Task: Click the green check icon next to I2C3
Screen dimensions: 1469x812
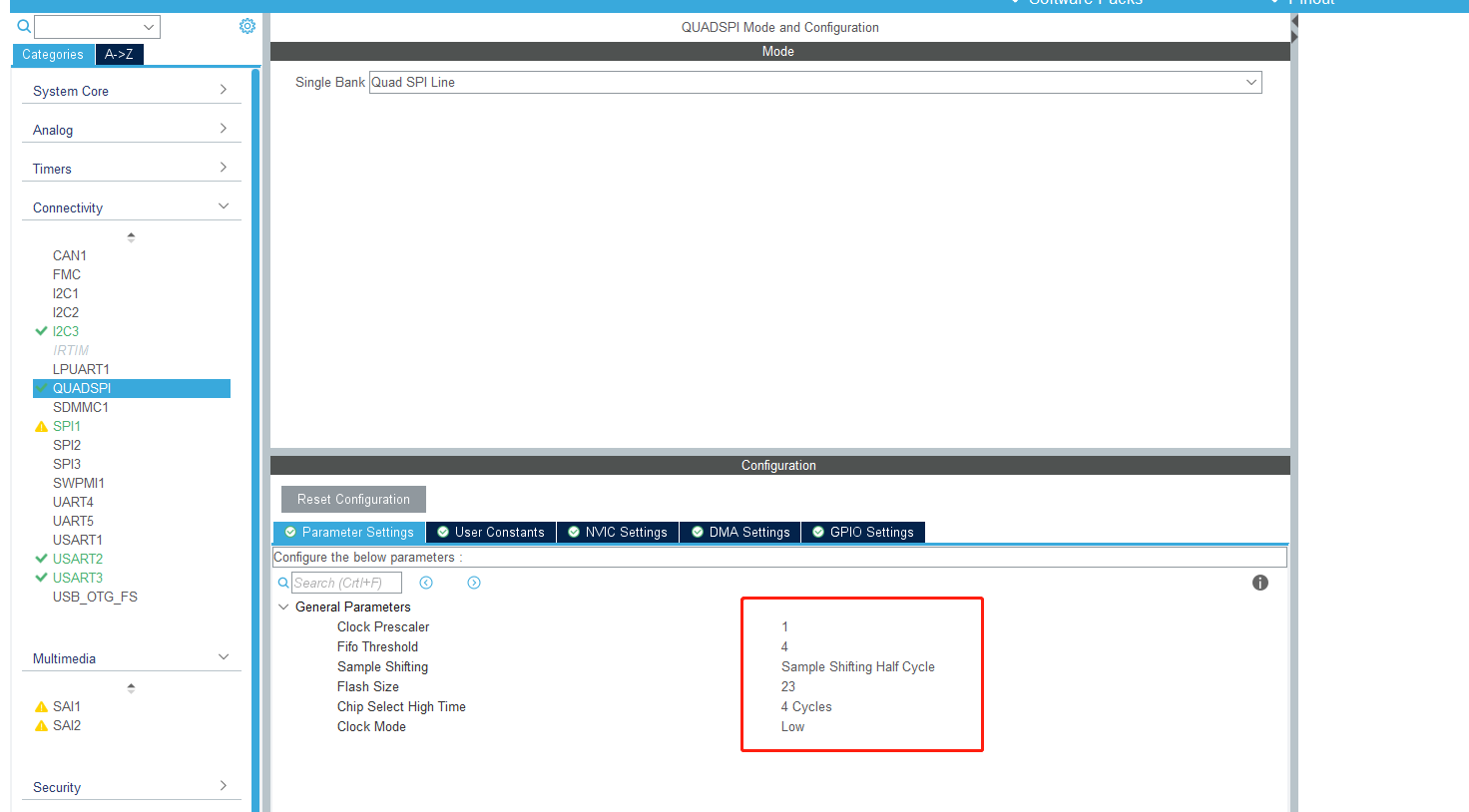Action: coord(41,331)
